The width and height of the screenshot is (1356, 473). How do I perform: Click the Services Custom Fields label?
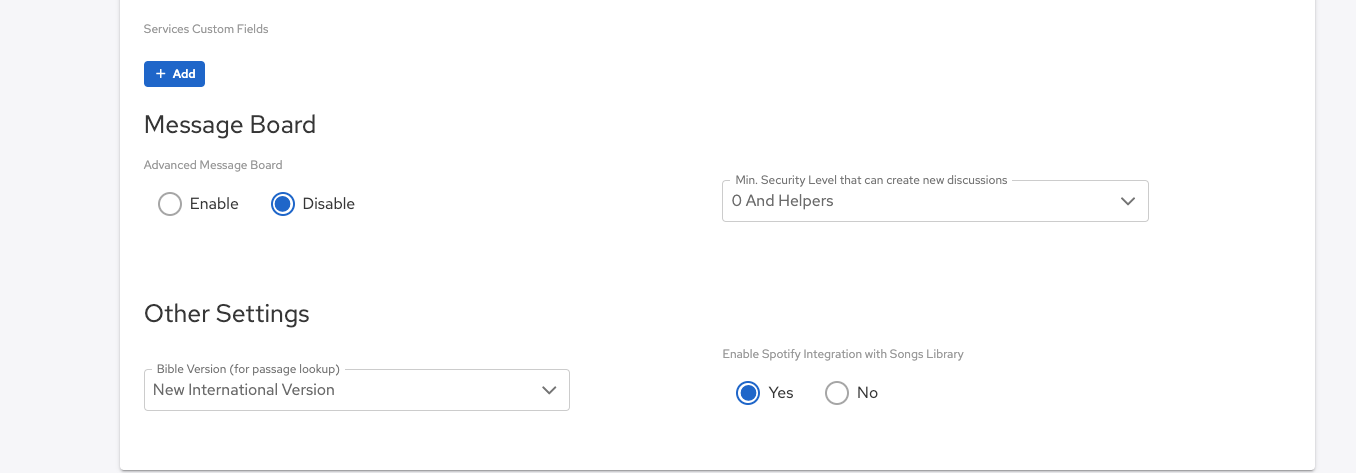[206, 29]
